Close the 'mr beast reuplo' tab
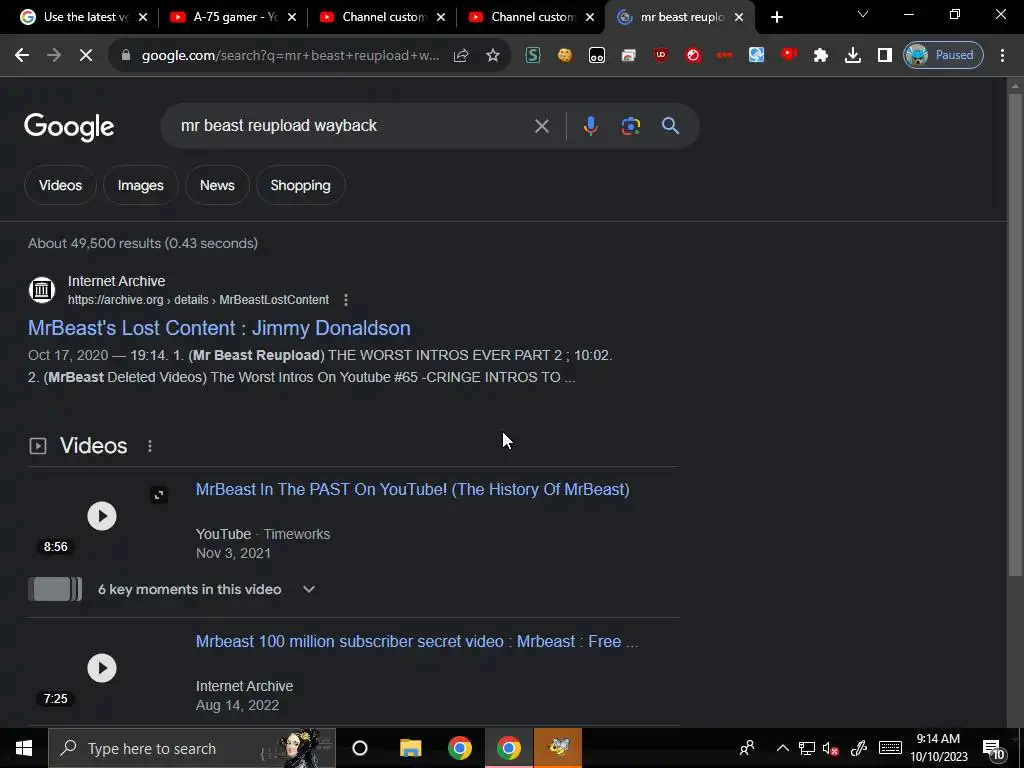 [x=739, y=18]
